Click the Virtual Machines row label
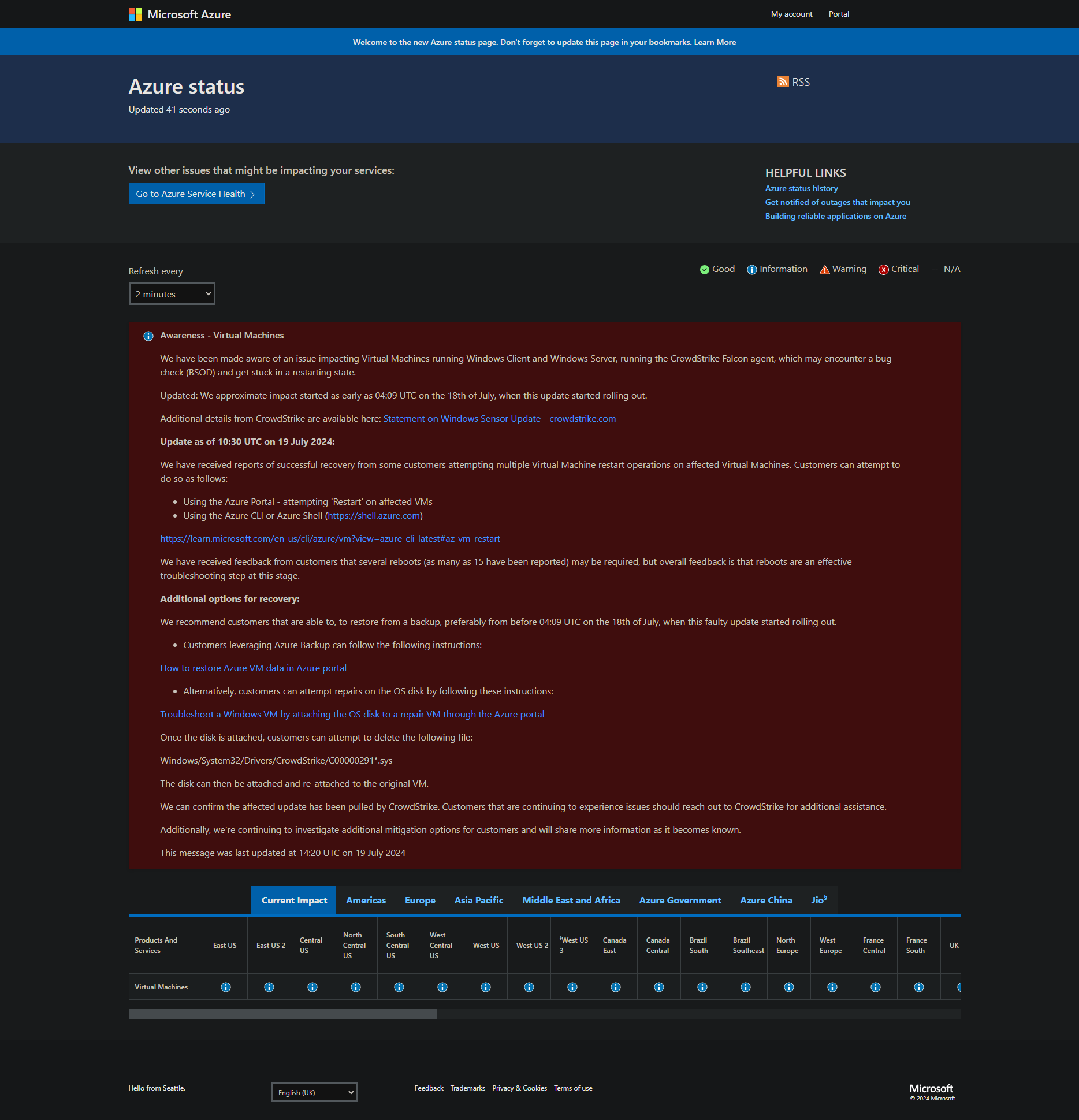 pyautogui.click(x=161, y=987)
